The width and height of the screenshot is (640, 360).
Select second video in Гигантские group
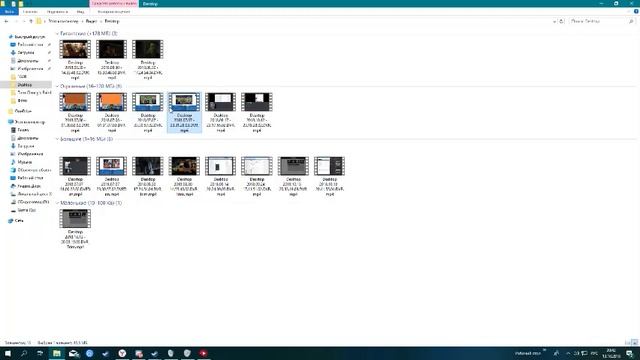coord(111,60)
